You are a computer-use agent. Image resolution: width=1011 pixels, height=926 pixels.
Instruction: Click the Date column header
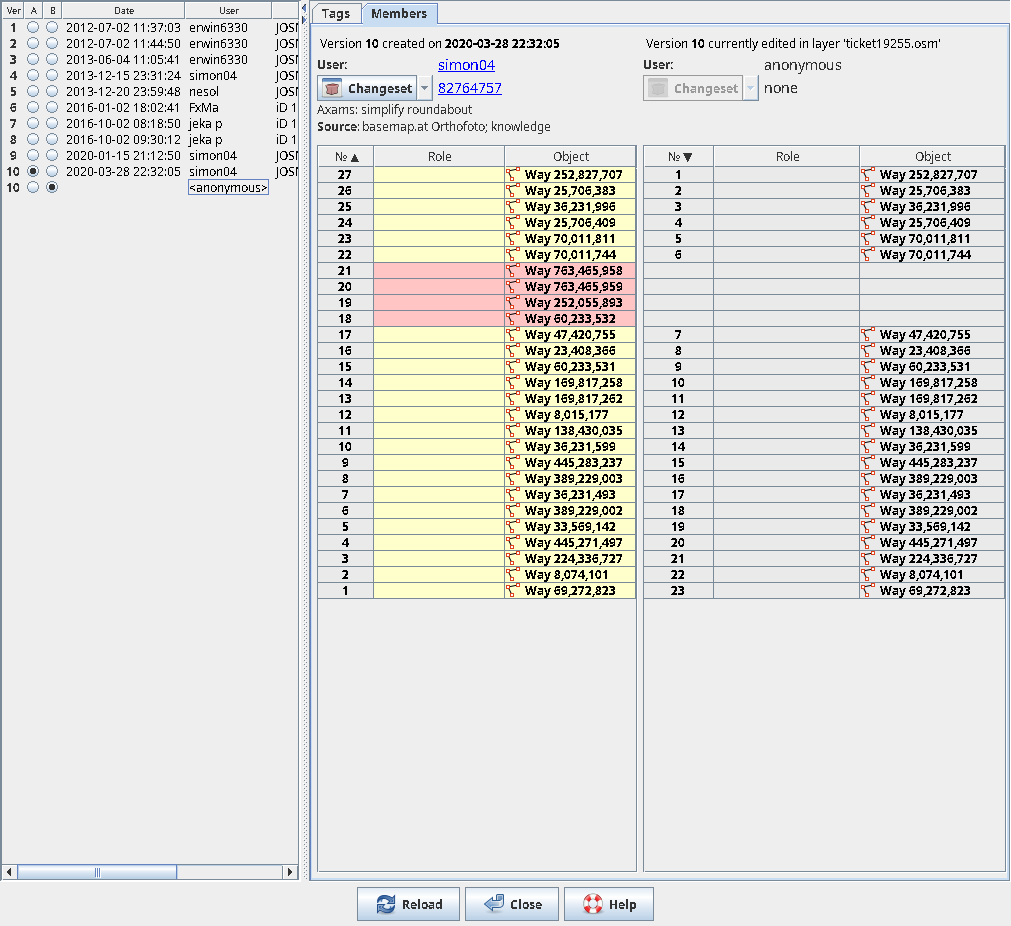pos(124,10)
